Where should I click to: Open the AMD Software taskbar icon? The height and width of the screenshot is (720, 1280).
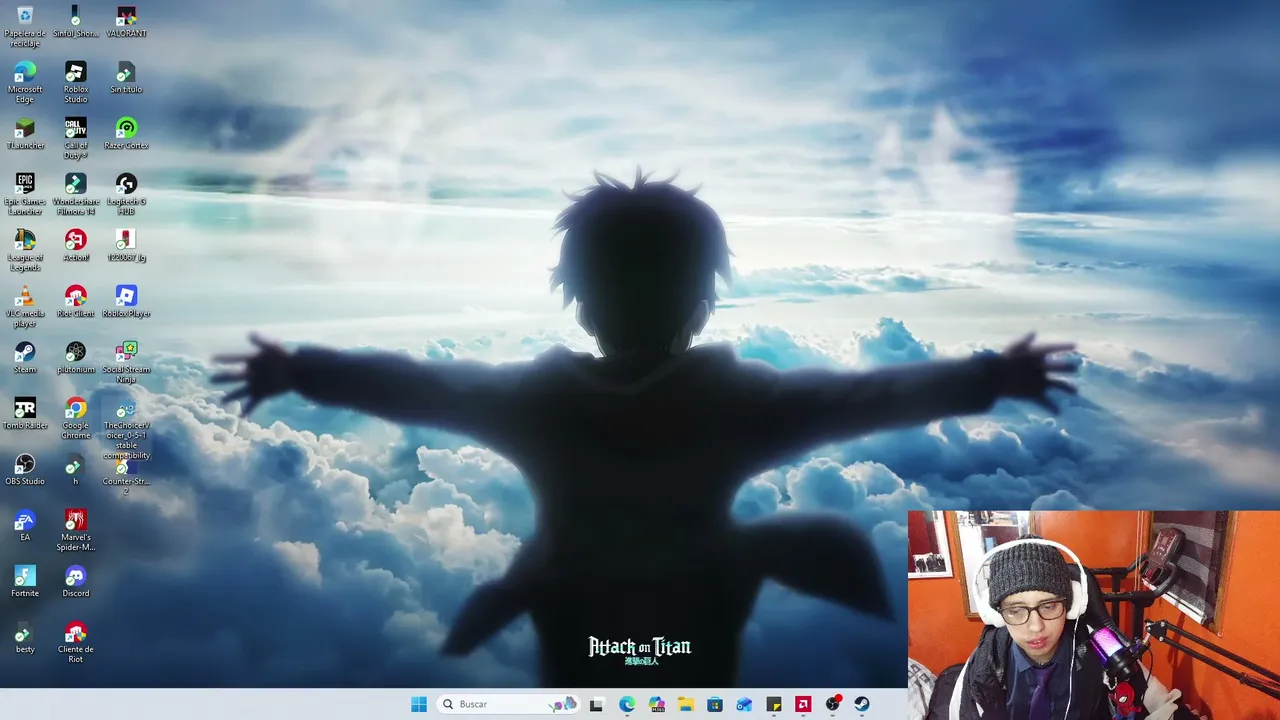pos(803,704)
